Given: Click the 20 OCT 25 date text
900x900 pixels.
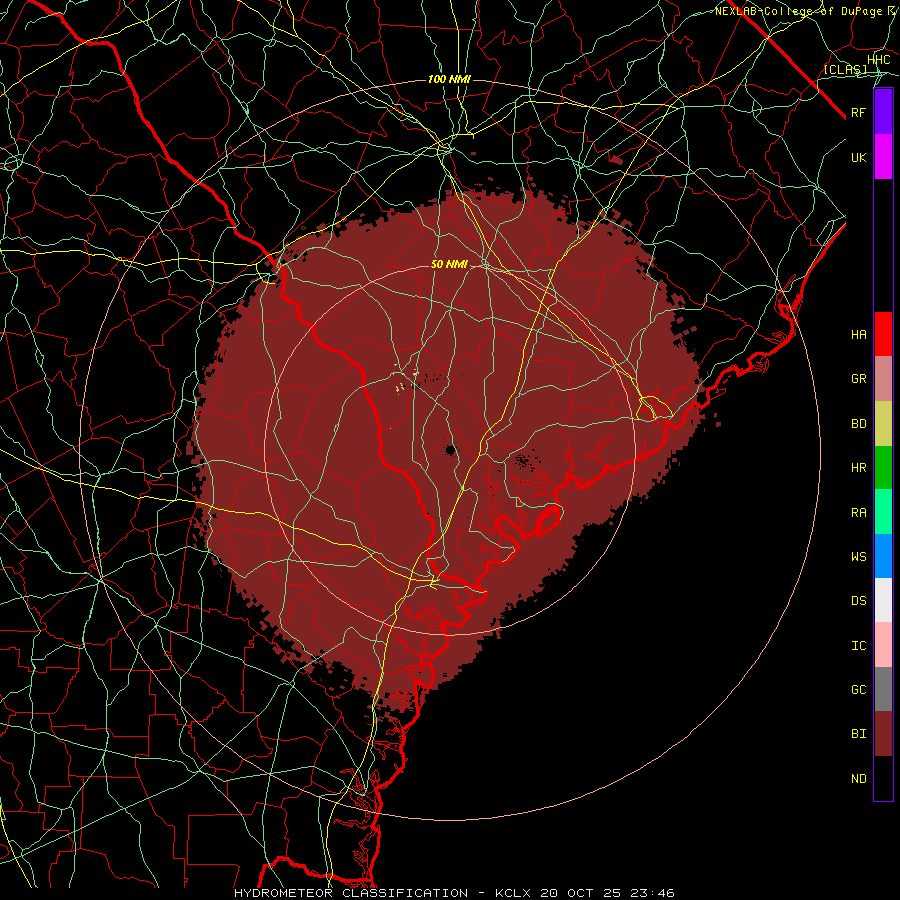Looking at the screenshot, I should 581,893.
